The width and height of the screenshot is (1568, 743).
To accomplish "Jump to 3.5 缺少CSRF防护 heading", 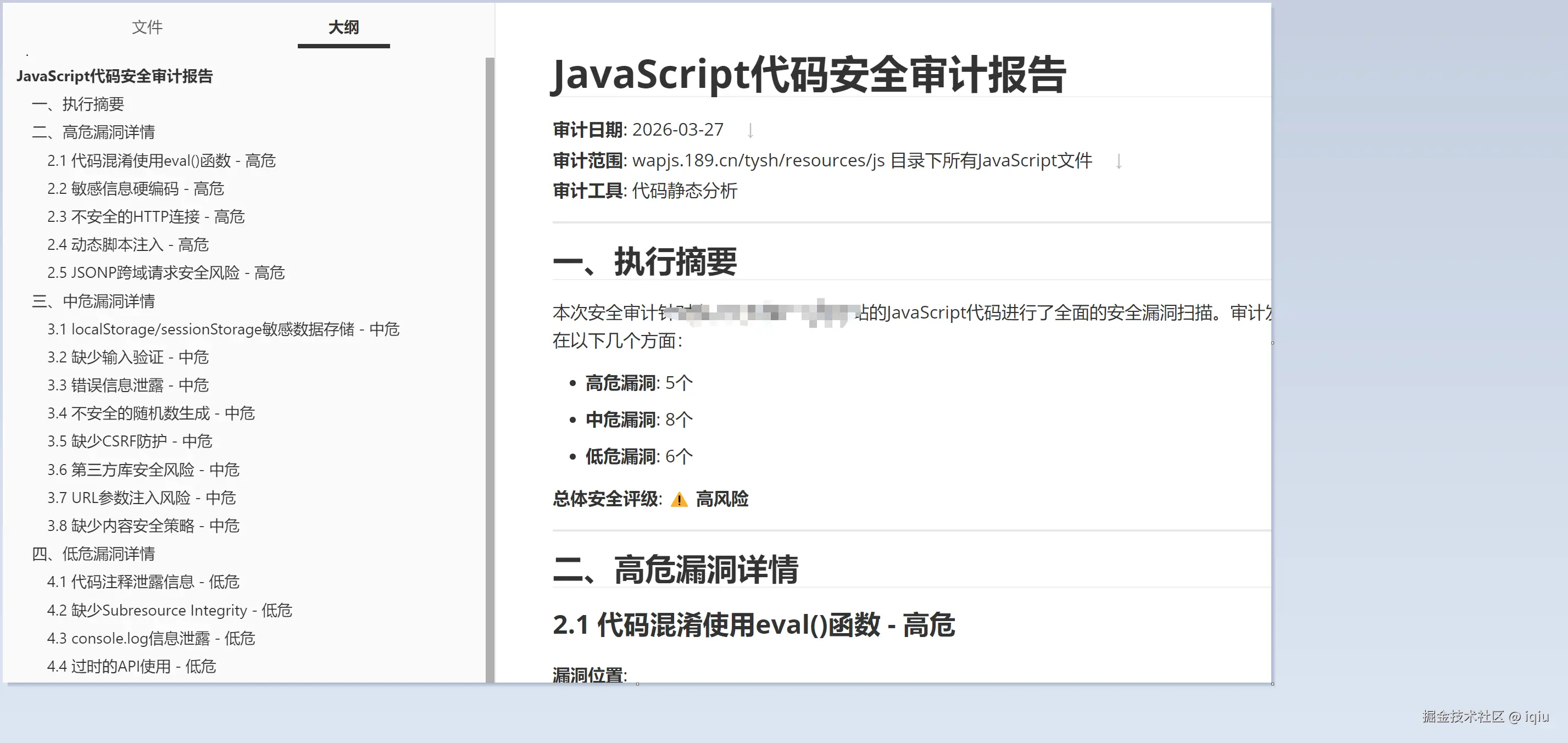I will [129, 441].
